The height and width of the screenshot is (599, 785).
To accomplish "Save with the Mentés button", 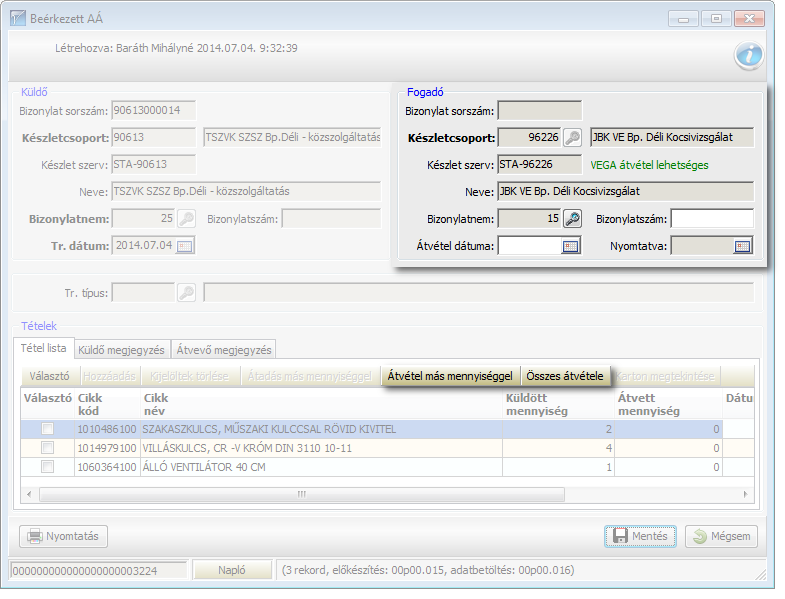I will tap(640, 536).
